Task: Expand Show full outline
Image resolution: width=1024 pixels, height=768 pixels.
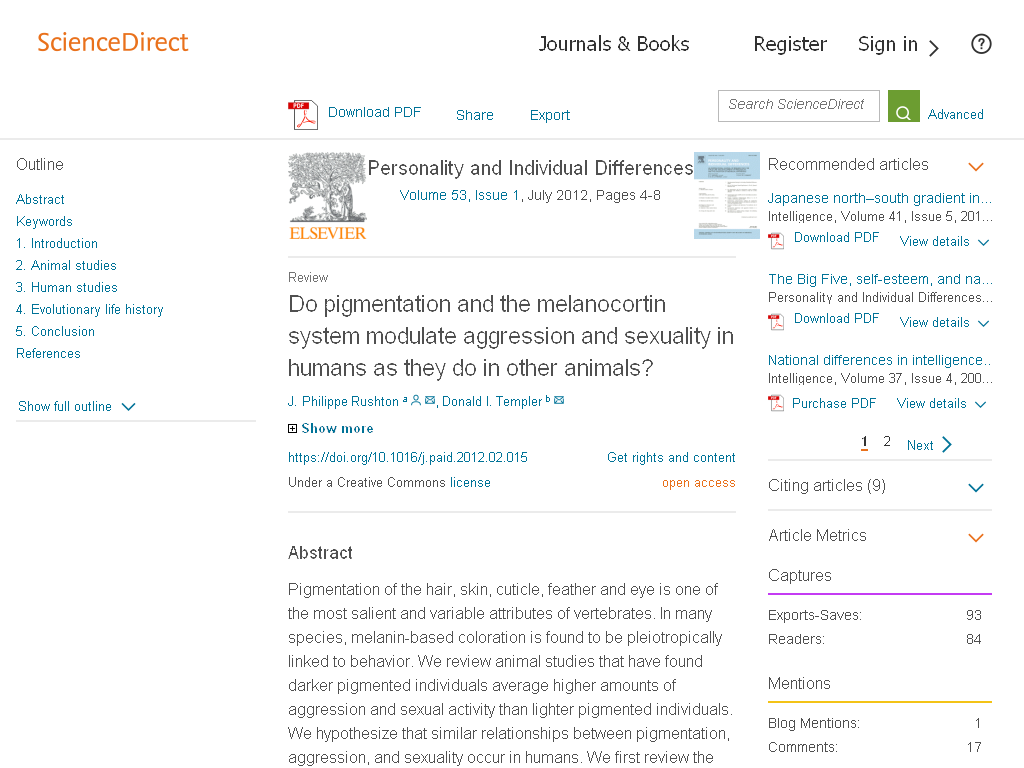Action: click(x=76, y=406)
